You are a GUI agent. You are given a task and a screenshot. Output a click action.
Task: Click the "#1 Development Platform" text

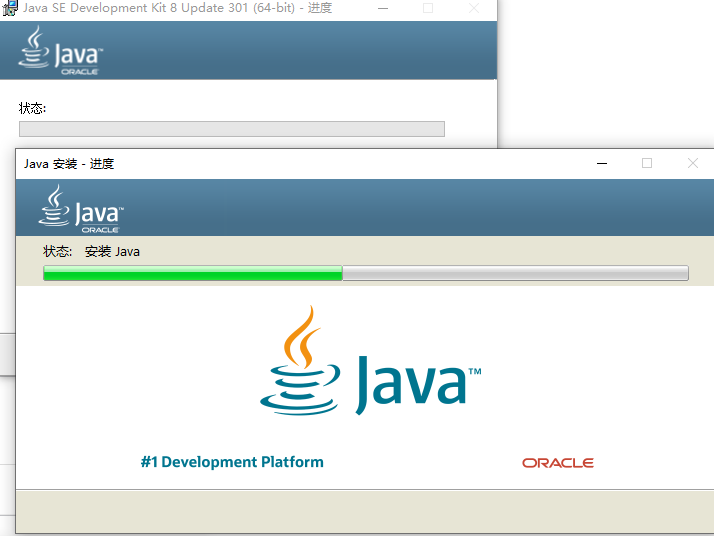pos(232,462)
